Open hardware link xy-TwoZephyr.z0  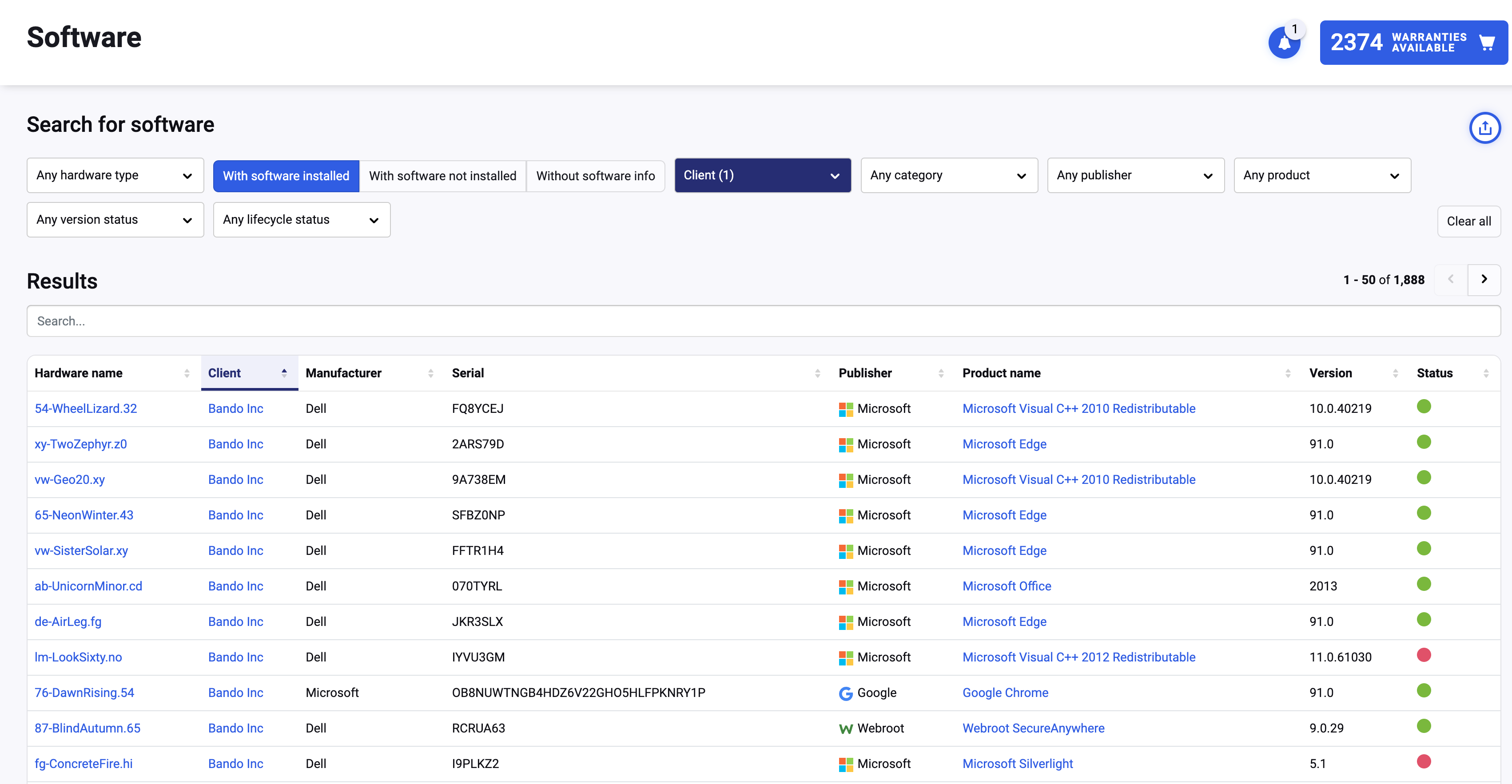(x=80, y=444)
